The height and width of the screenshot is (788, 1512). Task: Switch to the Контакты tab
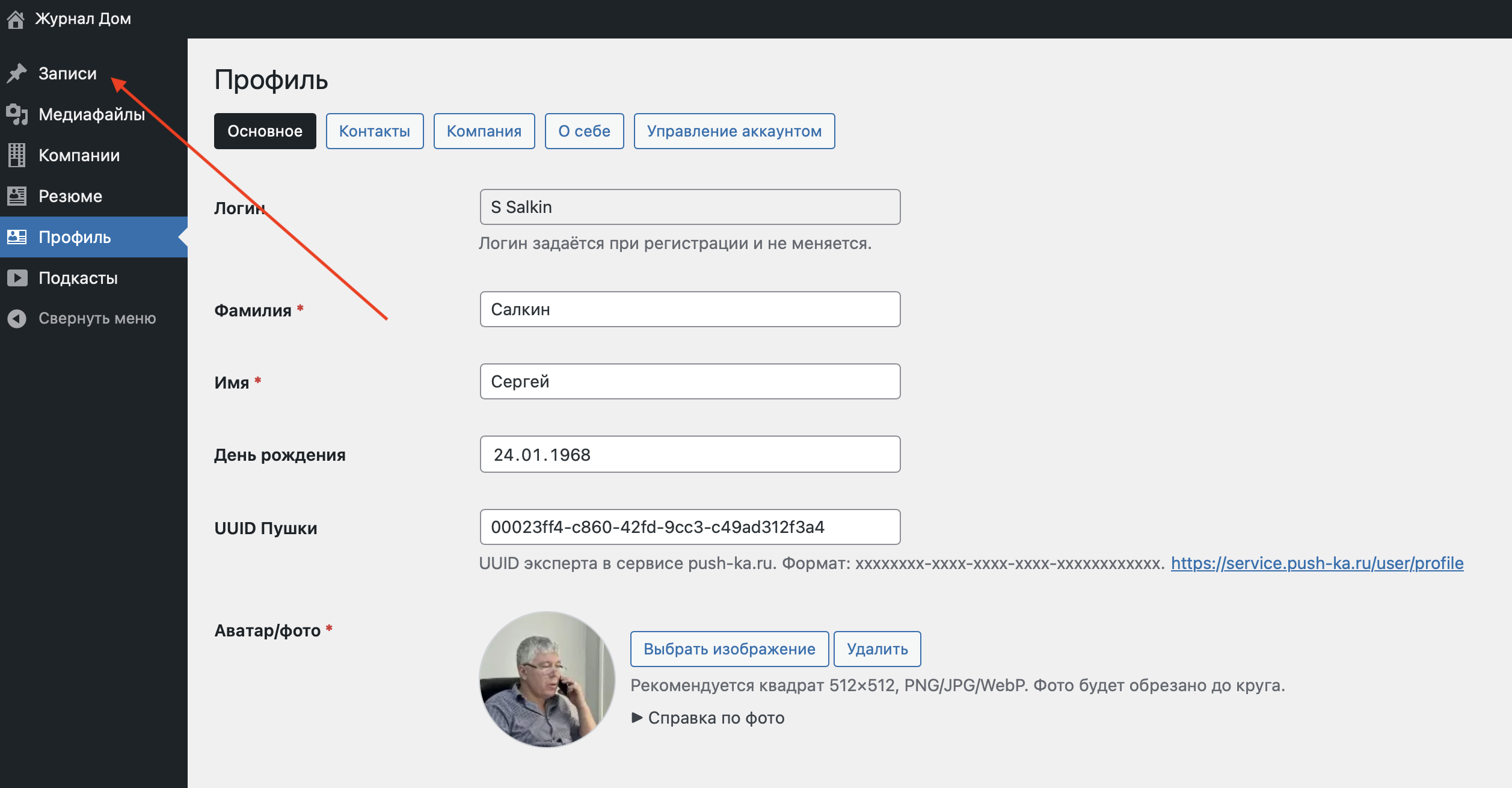pyautogui.click(x=374, y=131)
